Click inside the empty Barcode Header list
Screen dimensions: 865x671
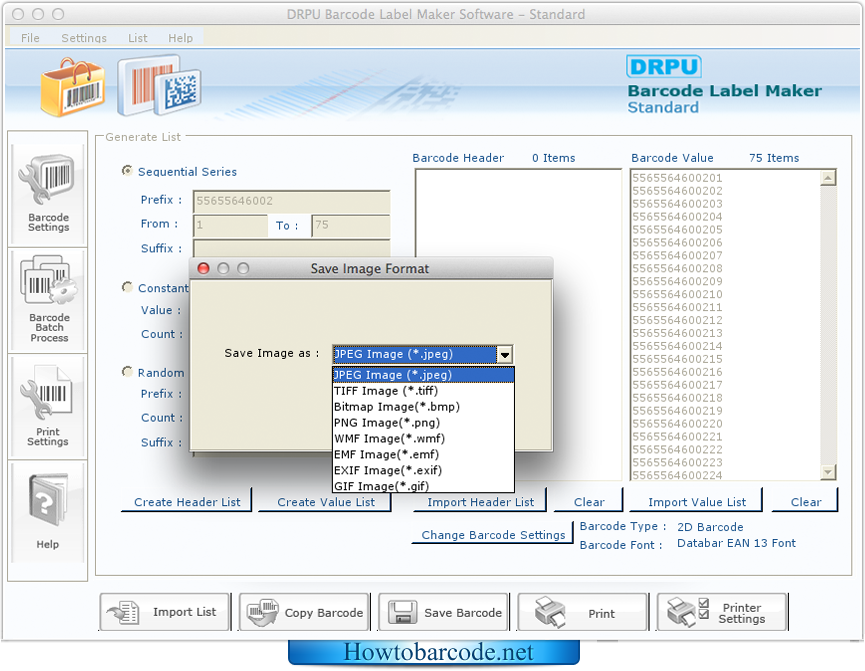pyautogui.click(x=519, y=324)
